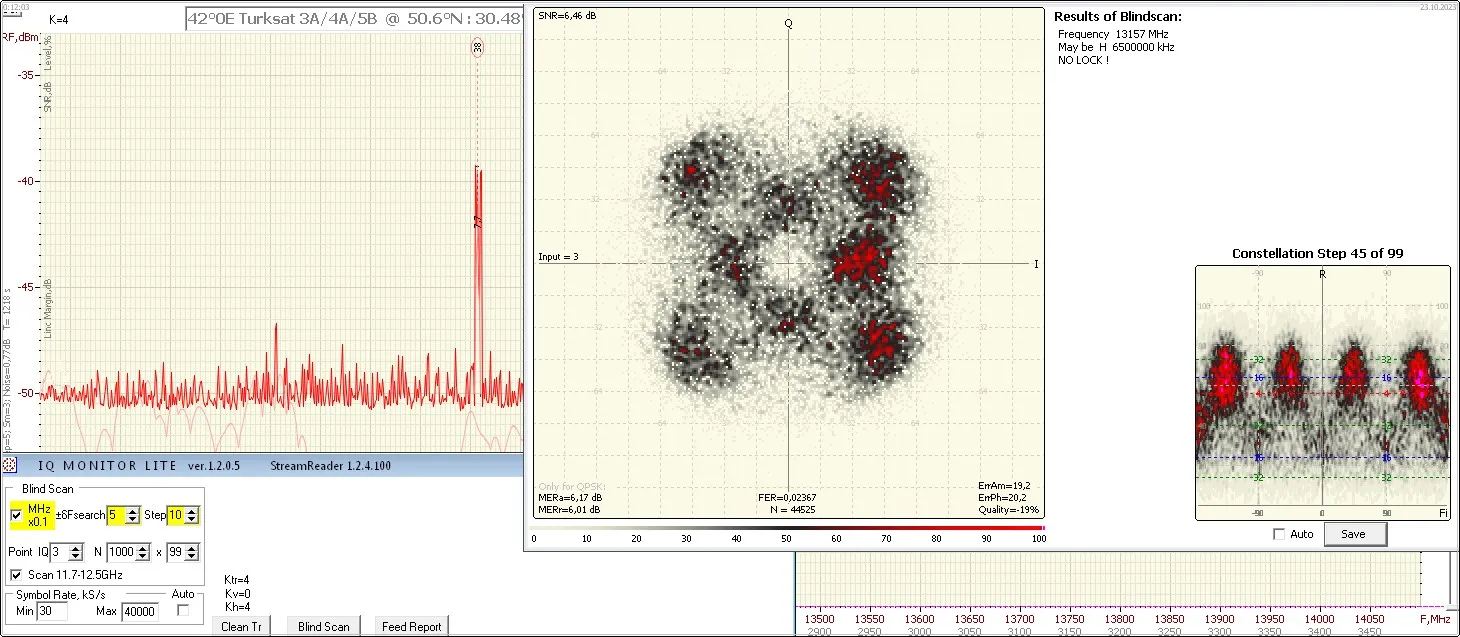This screenshot has height=637, width=1460.
Task: Disable Scan 11.7-12.5GHz checkbox
Action: pyautogui.click(x=16, y=575)
